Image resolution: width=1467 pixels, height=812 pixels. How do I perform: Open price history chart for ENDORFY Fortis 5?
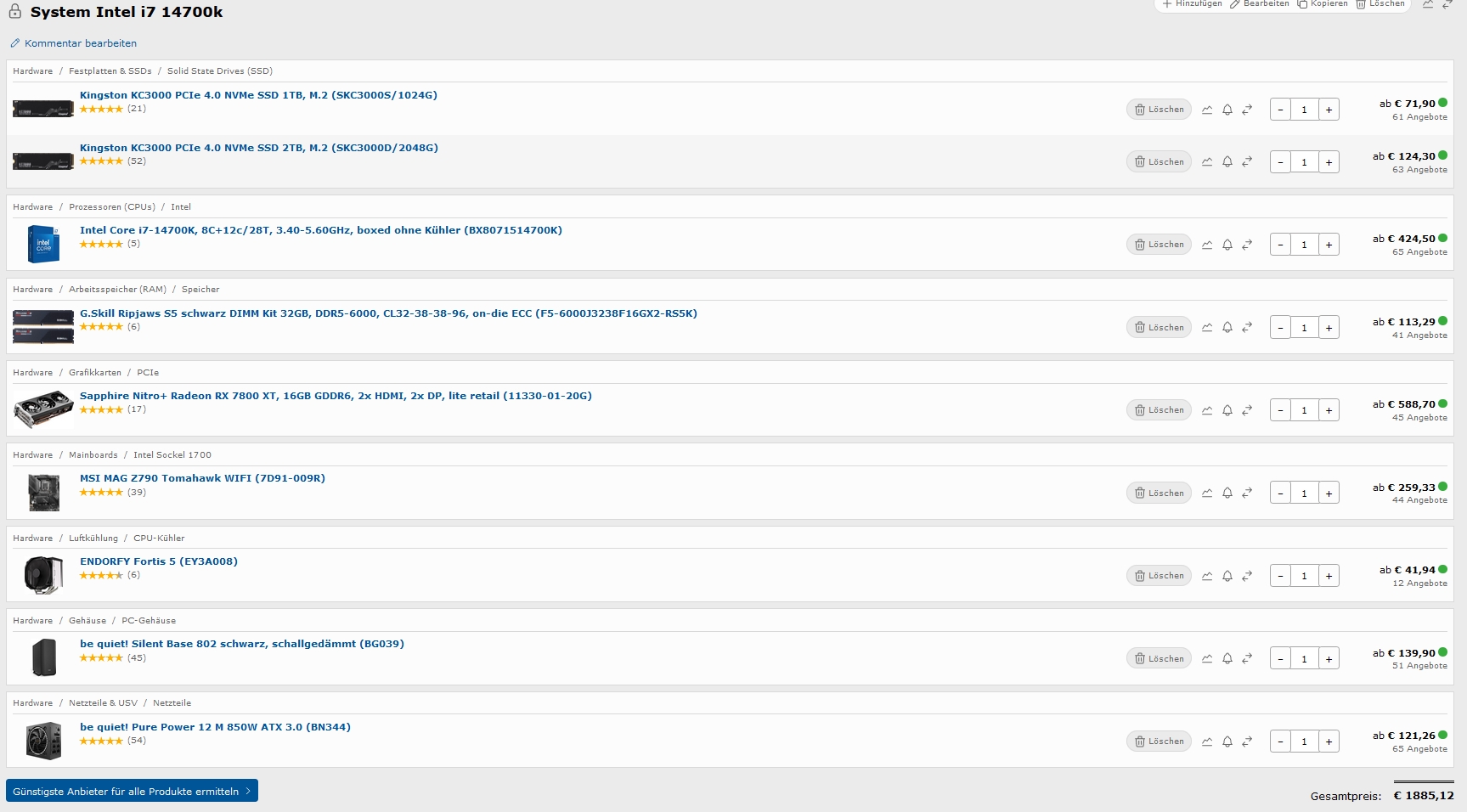[x=1207, y=576]
